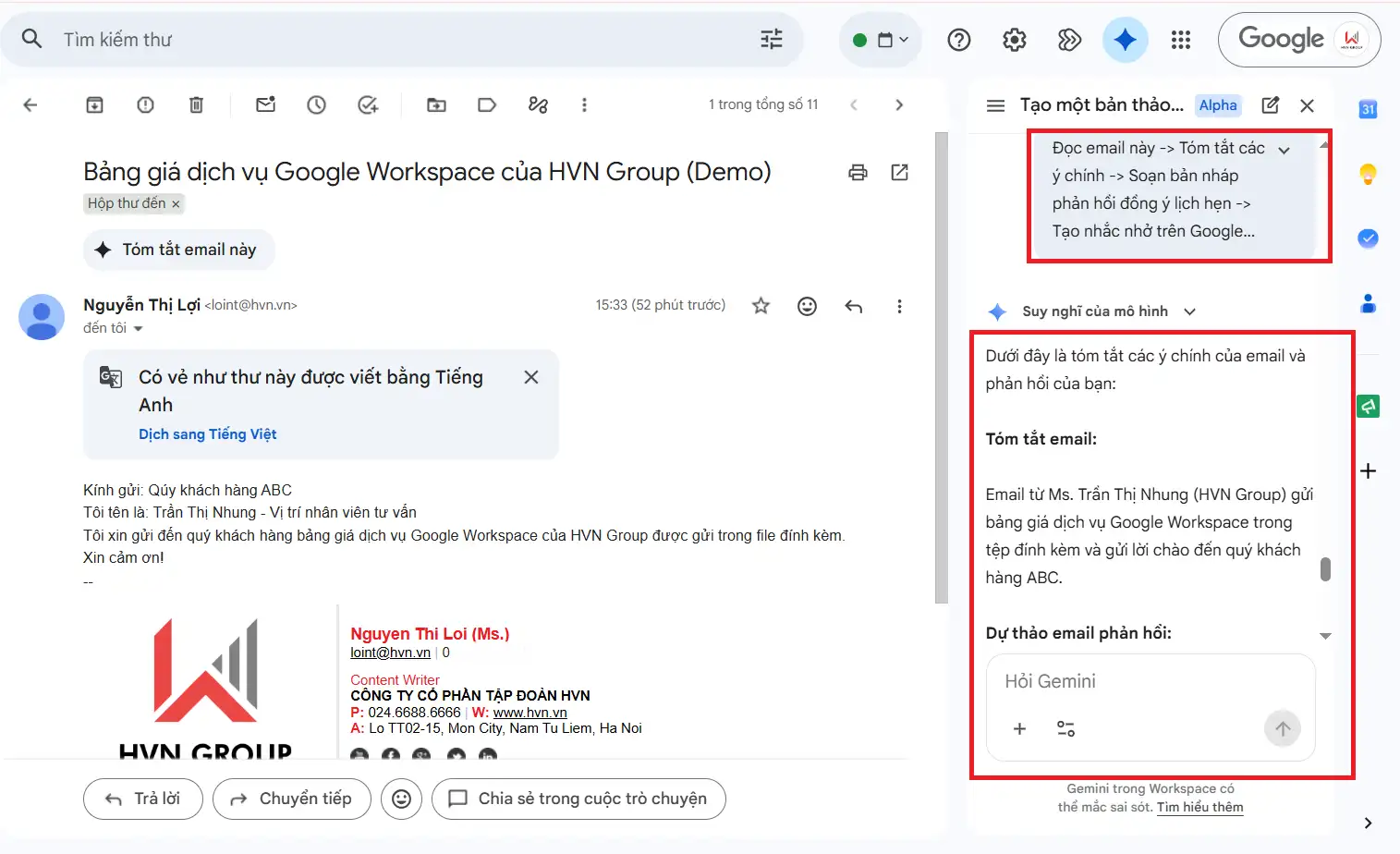This screenshot has width=1400, height=854.
Task: Open Gemini chat history menu
Action: tap(995, 105)
